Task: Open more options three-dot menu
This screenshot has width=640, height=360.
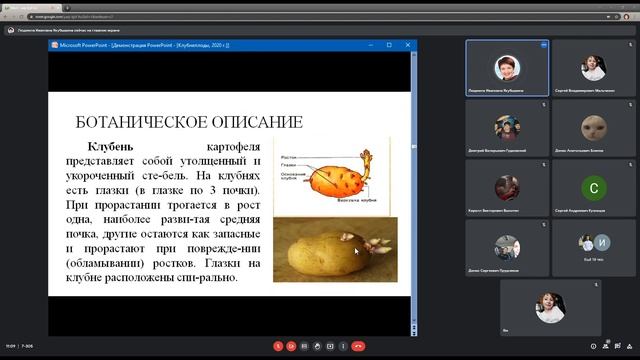Action: (343, 346)
